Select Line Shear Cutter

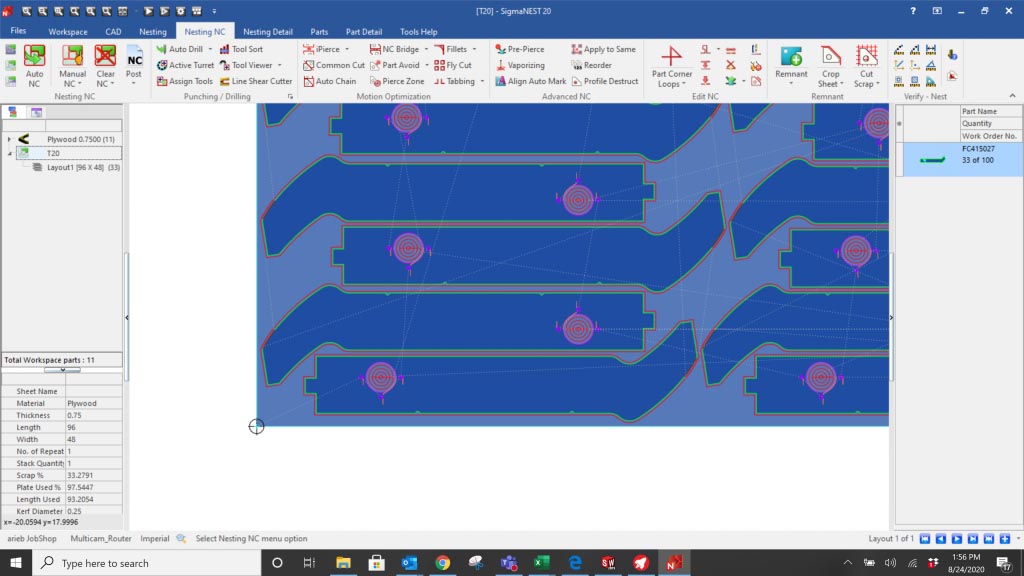(x=255, y=81)
